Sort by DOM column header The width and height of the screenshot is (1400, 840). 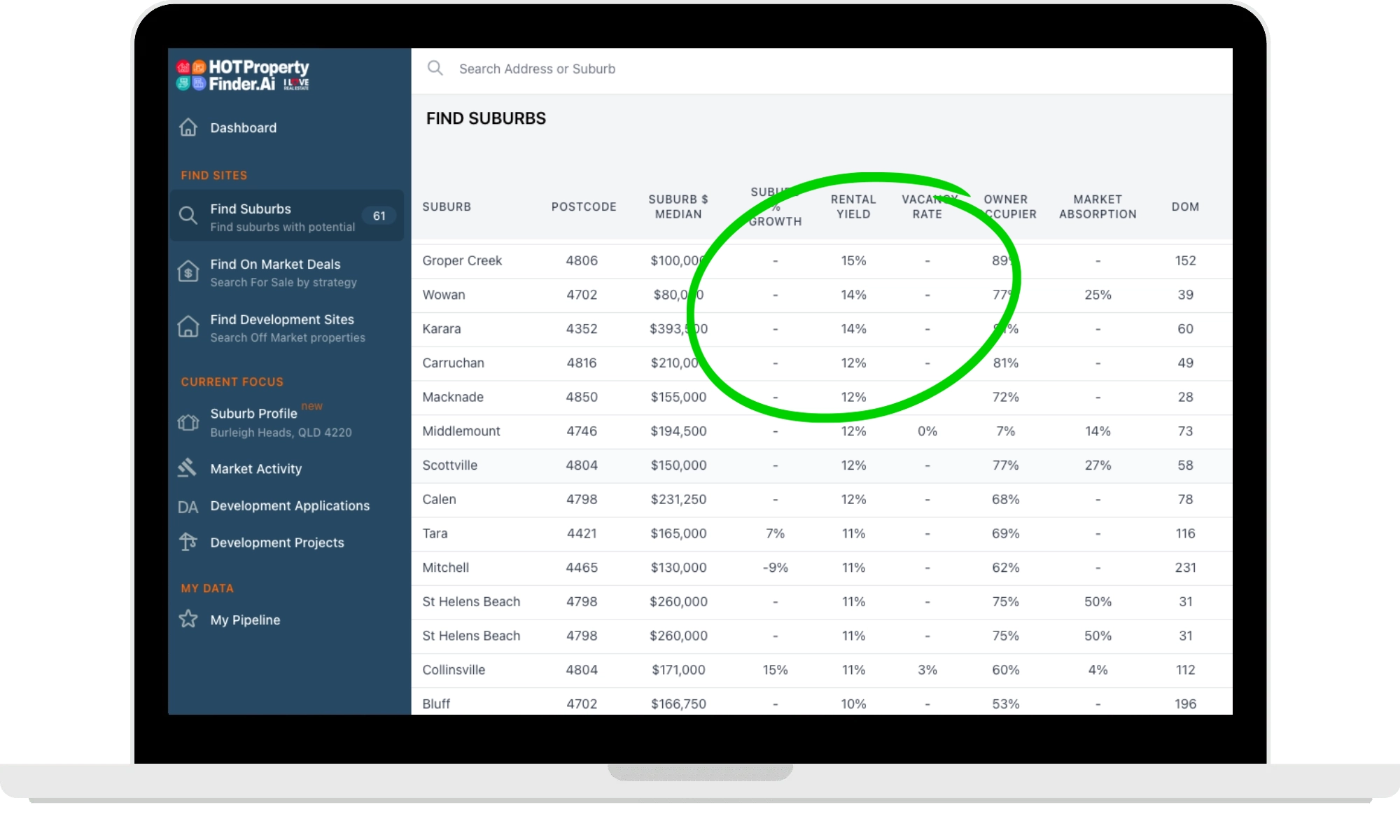[x=1185, y=206]
